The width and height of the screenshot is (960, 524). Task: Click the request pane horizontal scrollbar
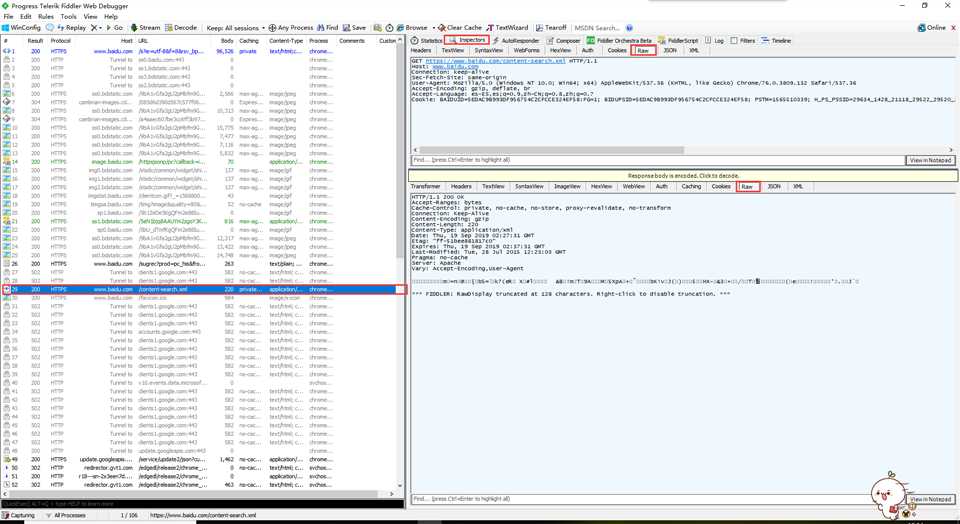click(x=551, y=149)
